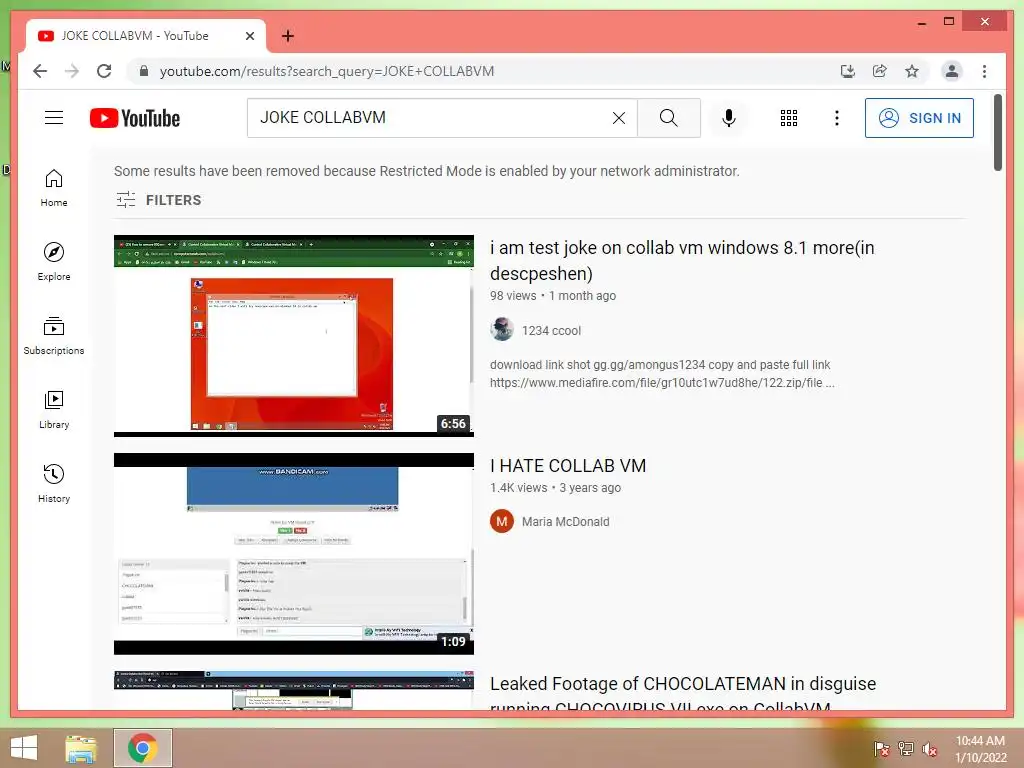The image size is (1024, 768).
Task: Open the Windows Start button
Action: coord(24,748)
